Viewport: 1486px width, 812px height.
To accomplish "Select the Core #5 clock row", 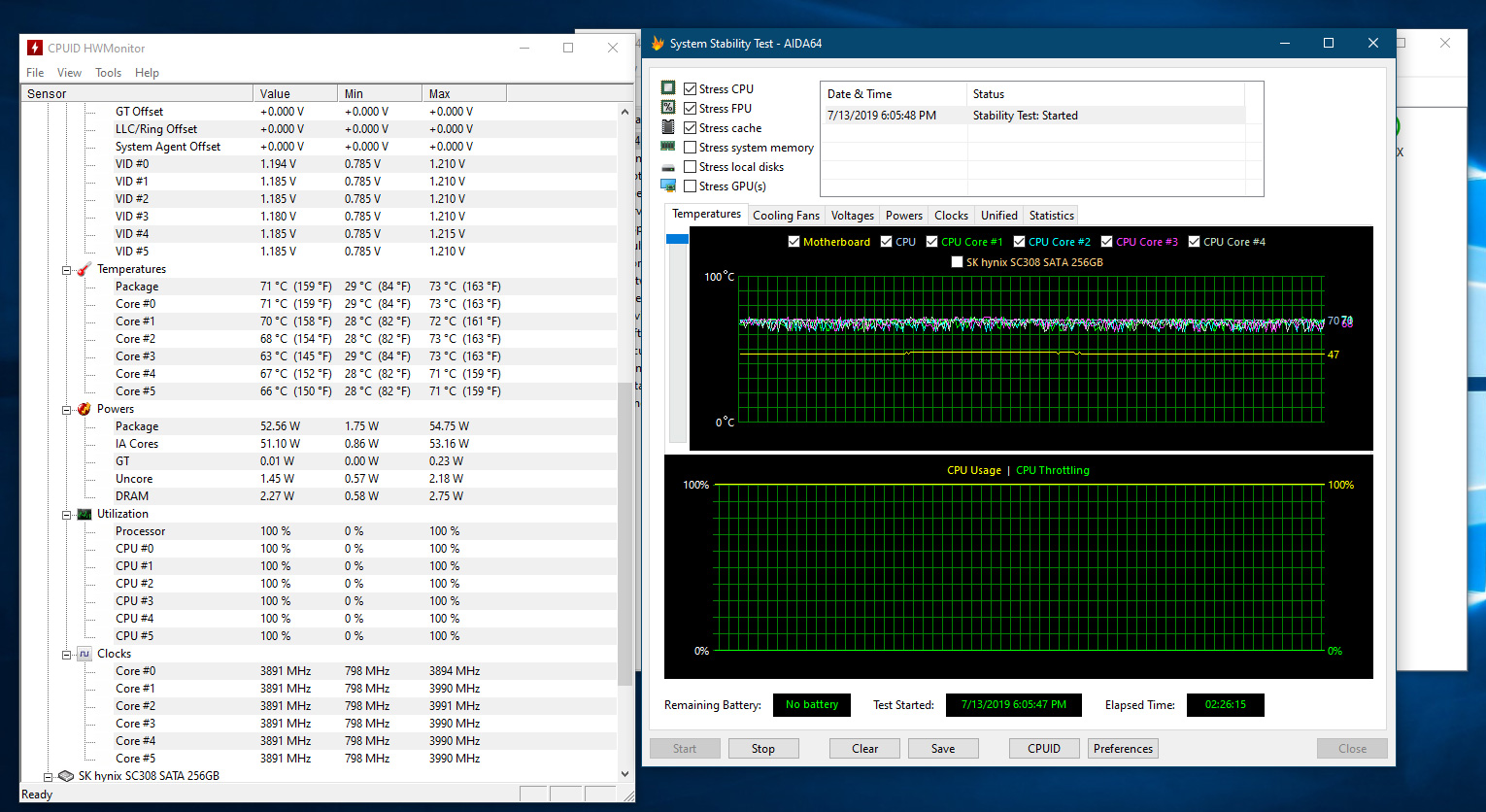I will click(x=319, y=759).
